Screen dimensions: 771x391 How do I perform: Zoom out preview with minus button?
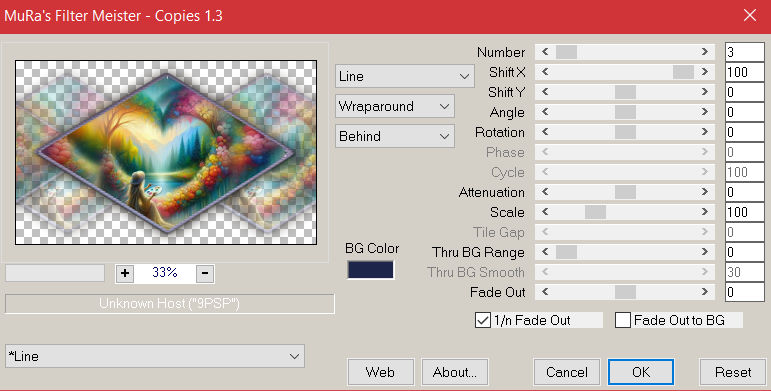click(205, 273)
